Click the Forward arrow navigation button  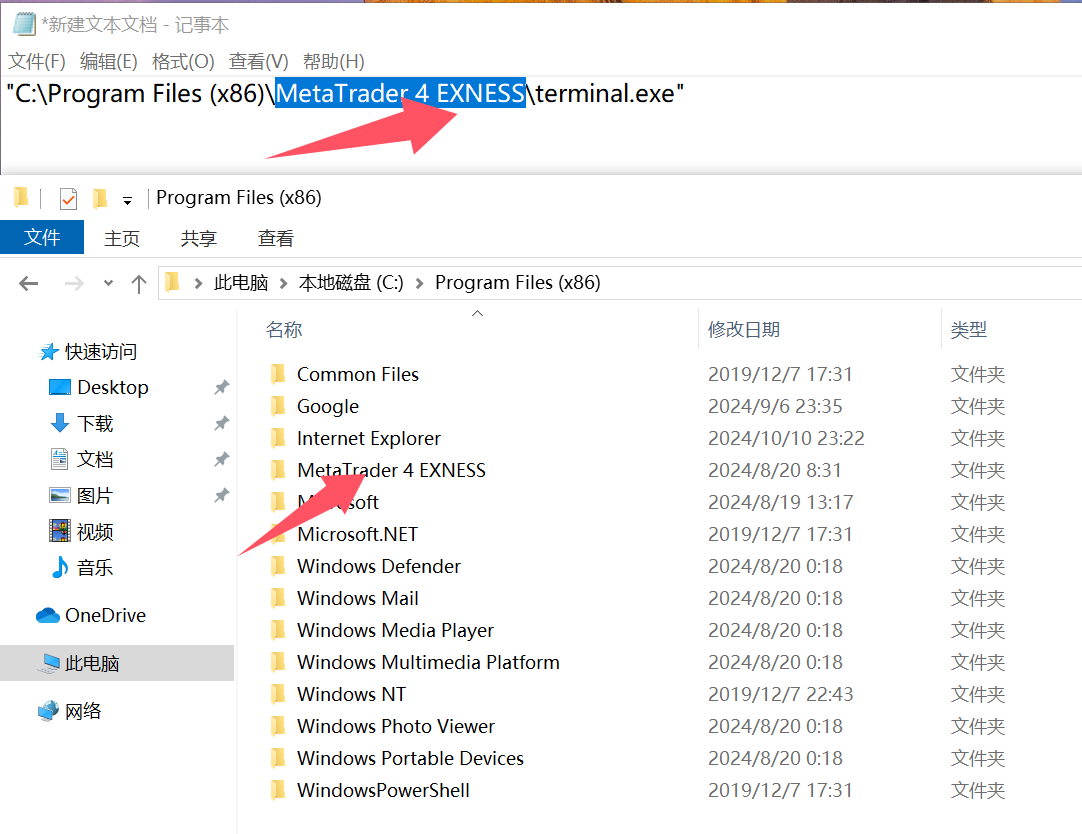[74, 283]
